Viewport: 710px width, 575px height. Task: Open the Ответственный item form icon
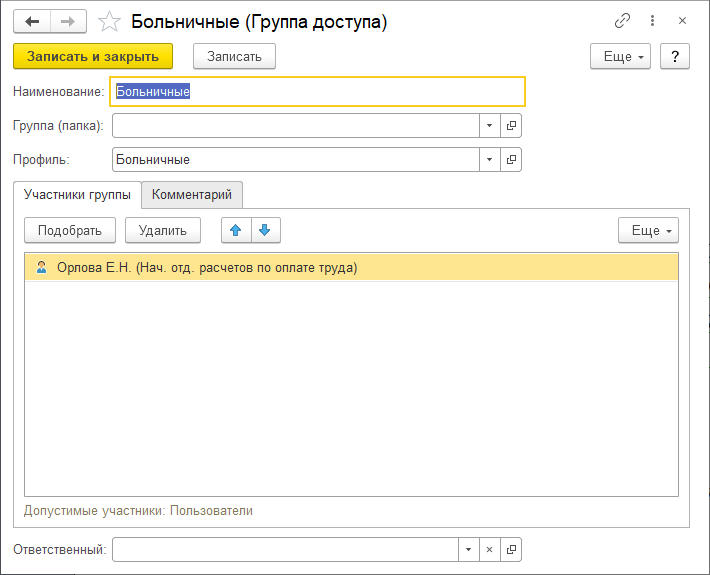pos(511,549)
